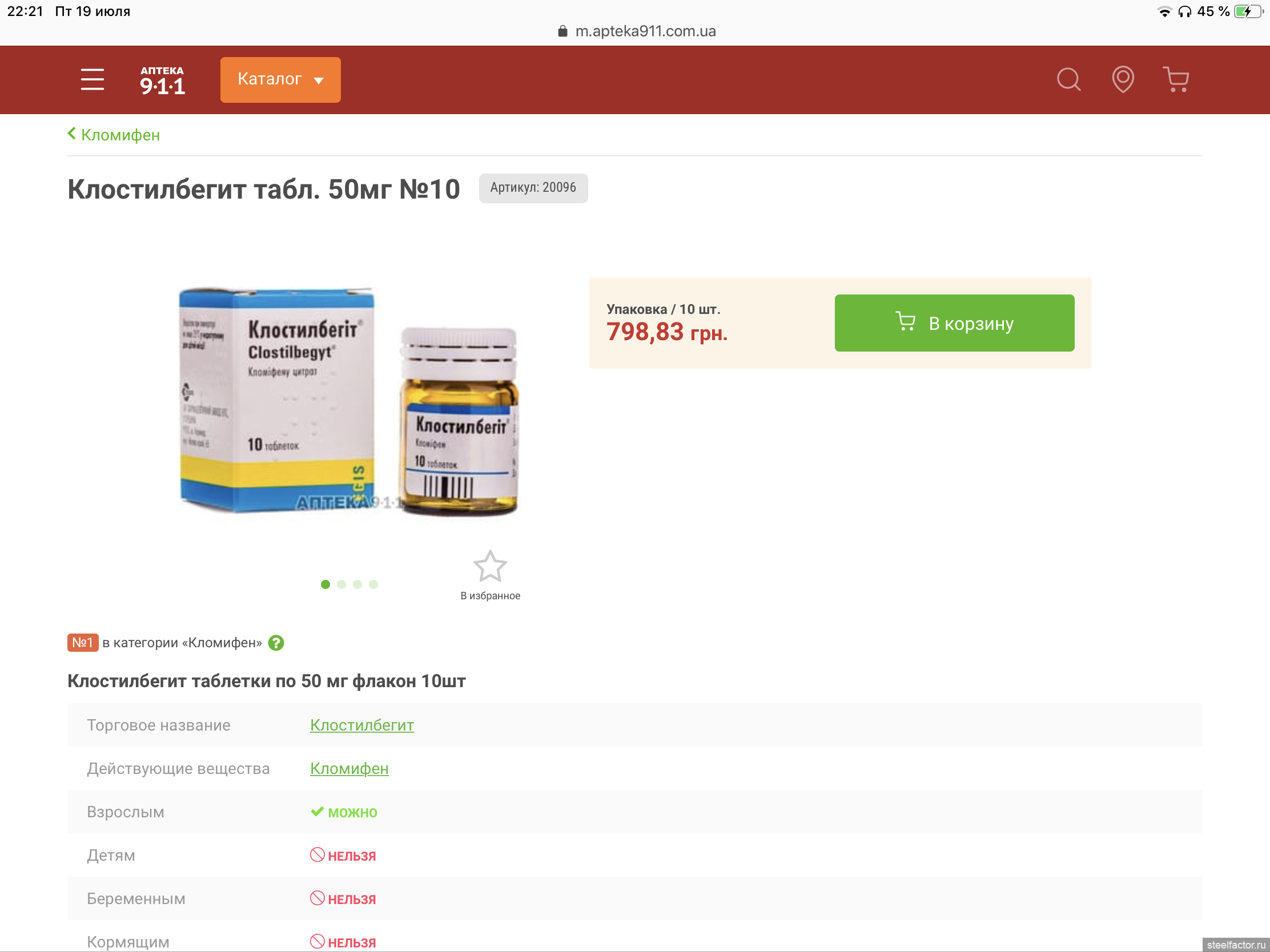Open the Кломифен active substance link

[349, 768]
